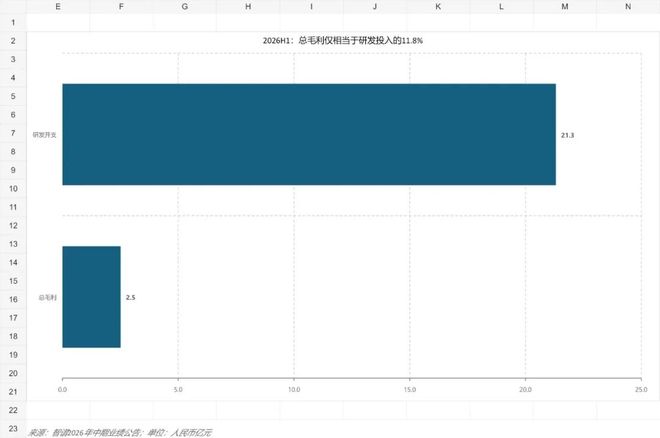
Task: Click the 总毛利 category label
Action: [x=48, y=297]
